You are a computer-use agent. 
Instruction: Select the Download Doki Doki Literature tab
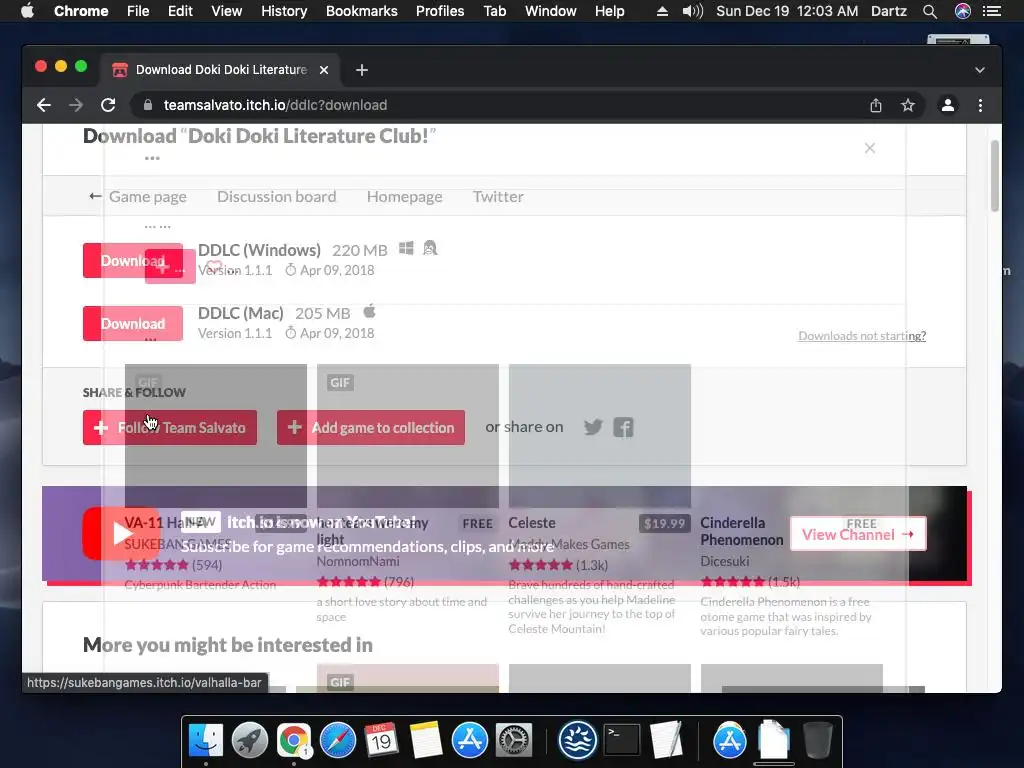[x=220, y=70]
